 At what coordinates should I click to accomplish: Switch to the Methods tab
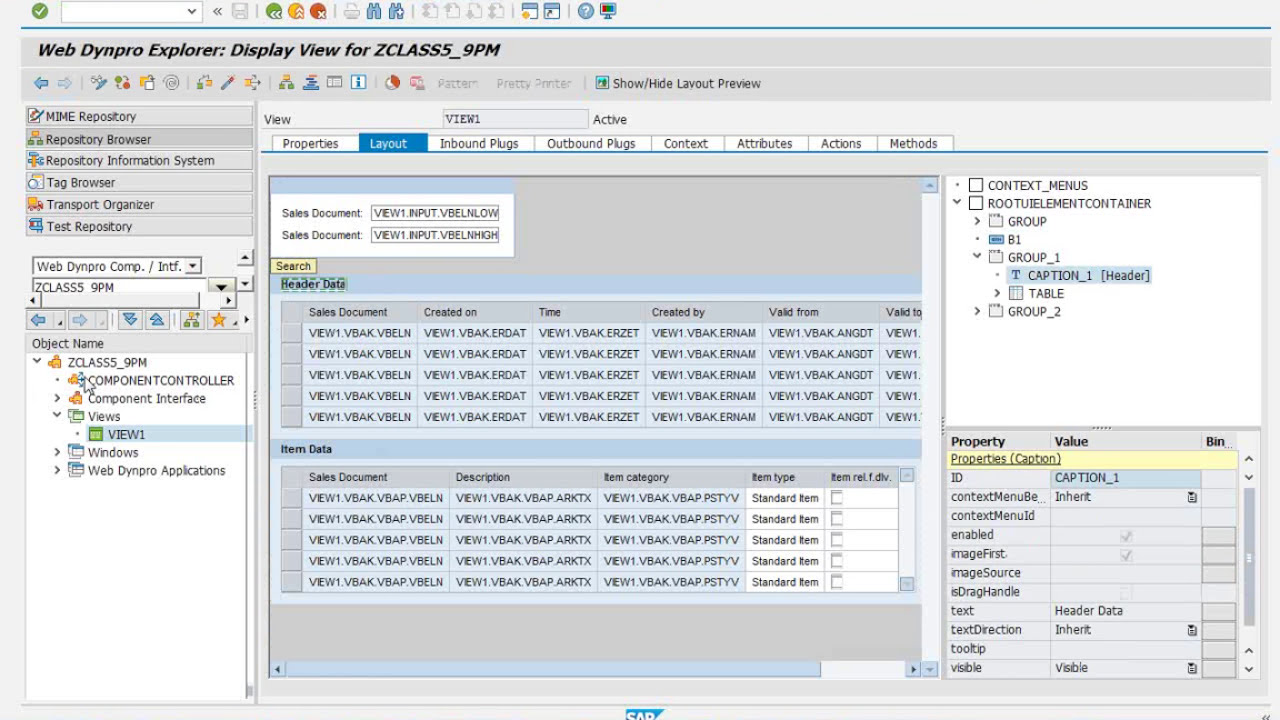(914, 143)
